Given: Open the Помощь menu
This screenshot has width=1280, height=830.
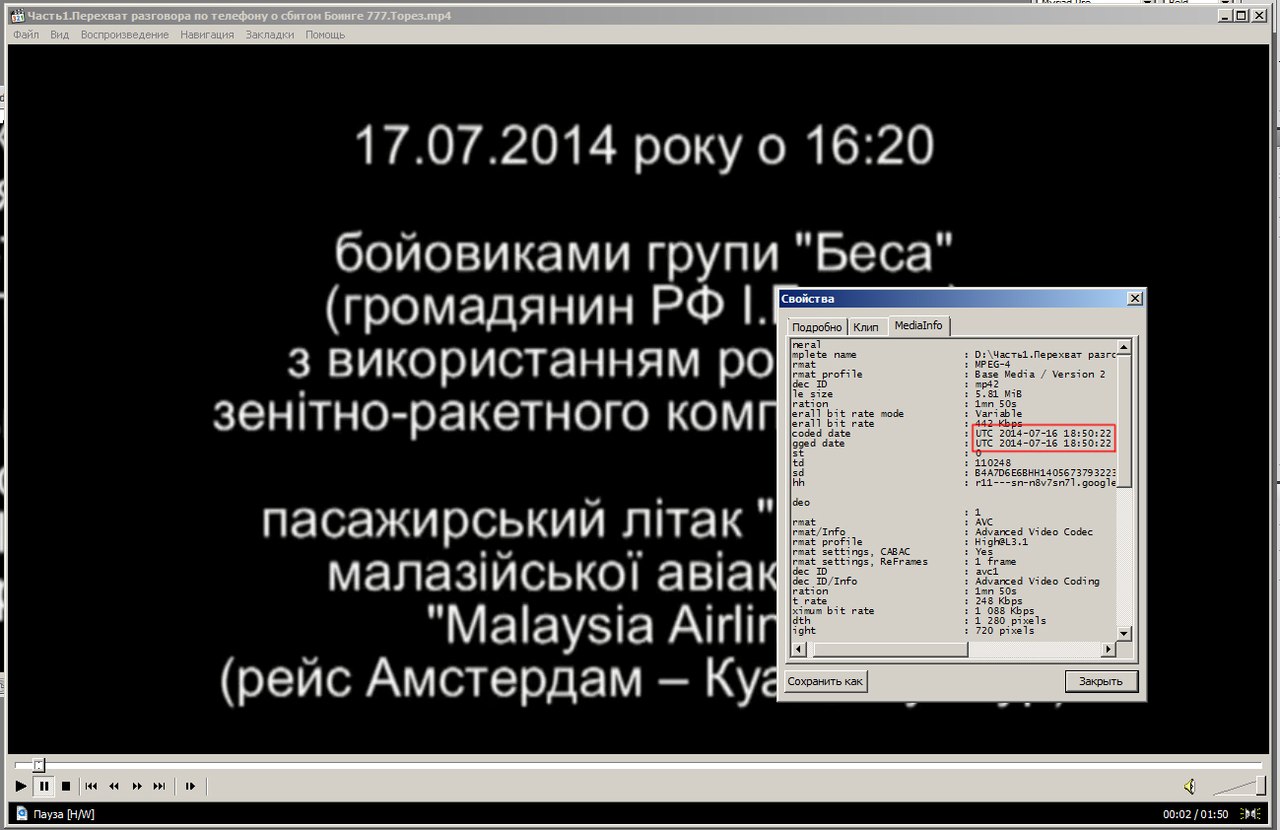Looking at the screenshot, I should tap(325, 34).
